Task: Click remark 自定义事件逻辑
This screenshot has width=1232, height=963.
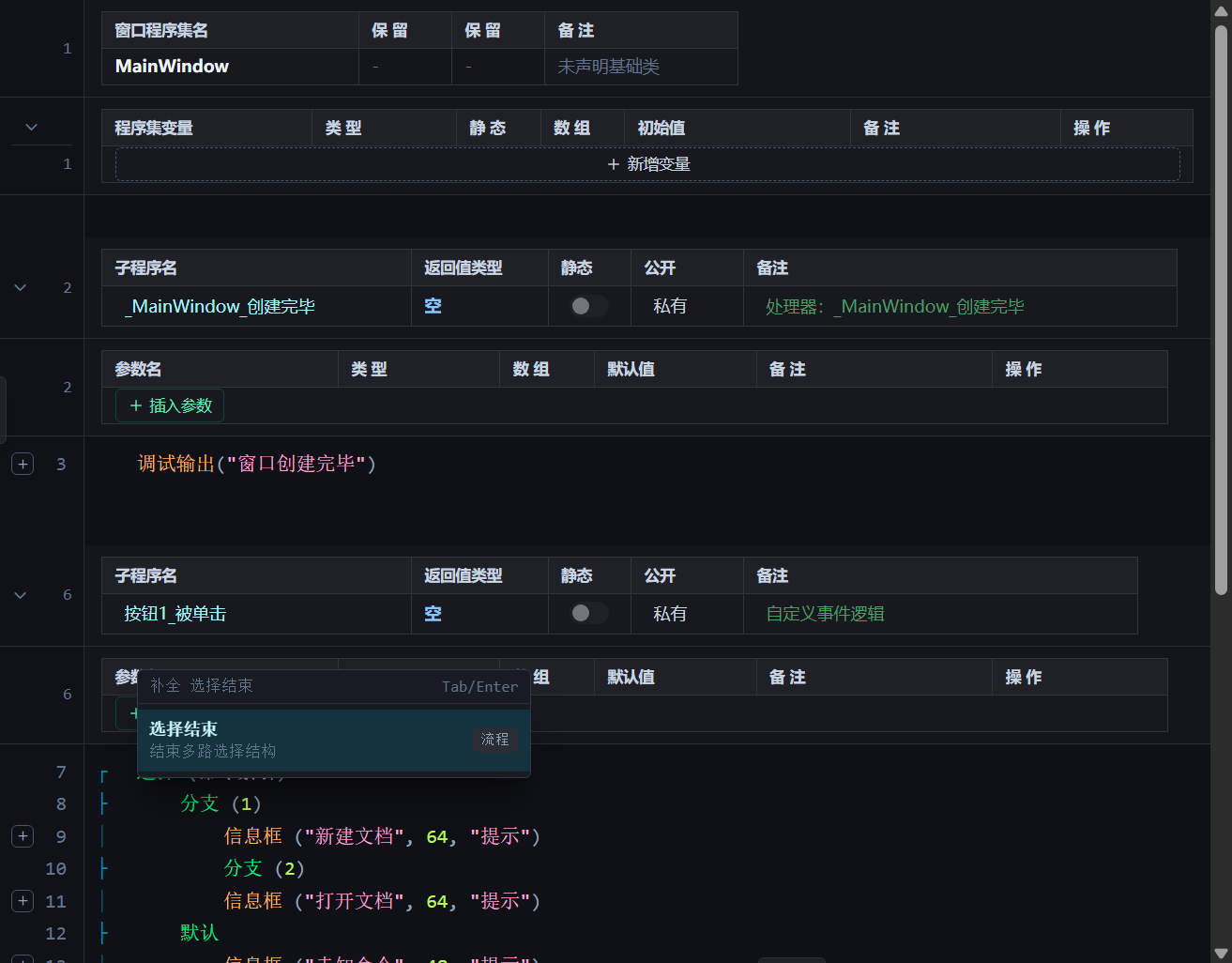Action: tap(825, 613)
